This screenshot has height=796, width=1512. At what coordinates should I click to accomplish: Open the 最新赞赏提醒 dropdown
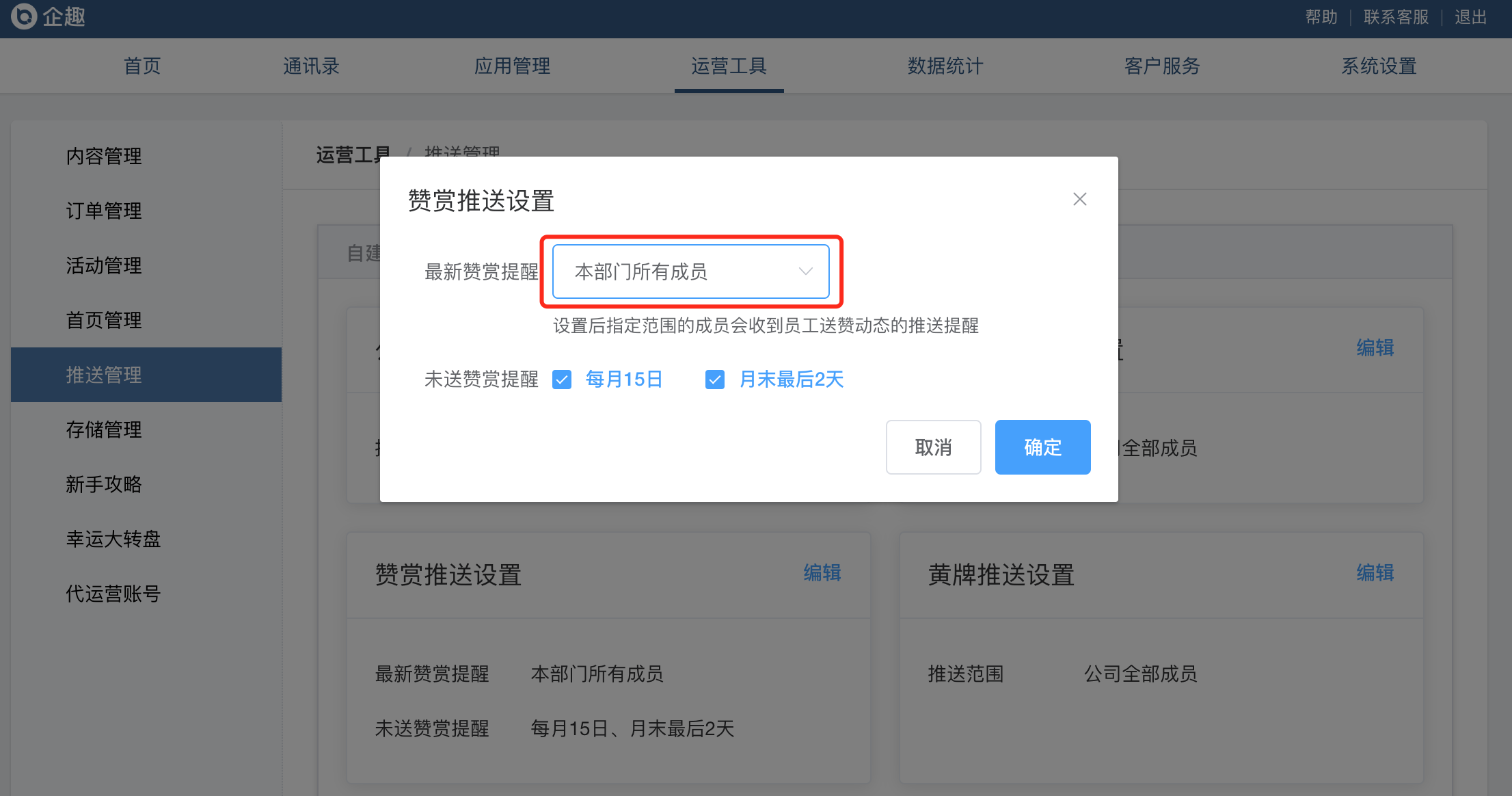click(x=691, y=271)
